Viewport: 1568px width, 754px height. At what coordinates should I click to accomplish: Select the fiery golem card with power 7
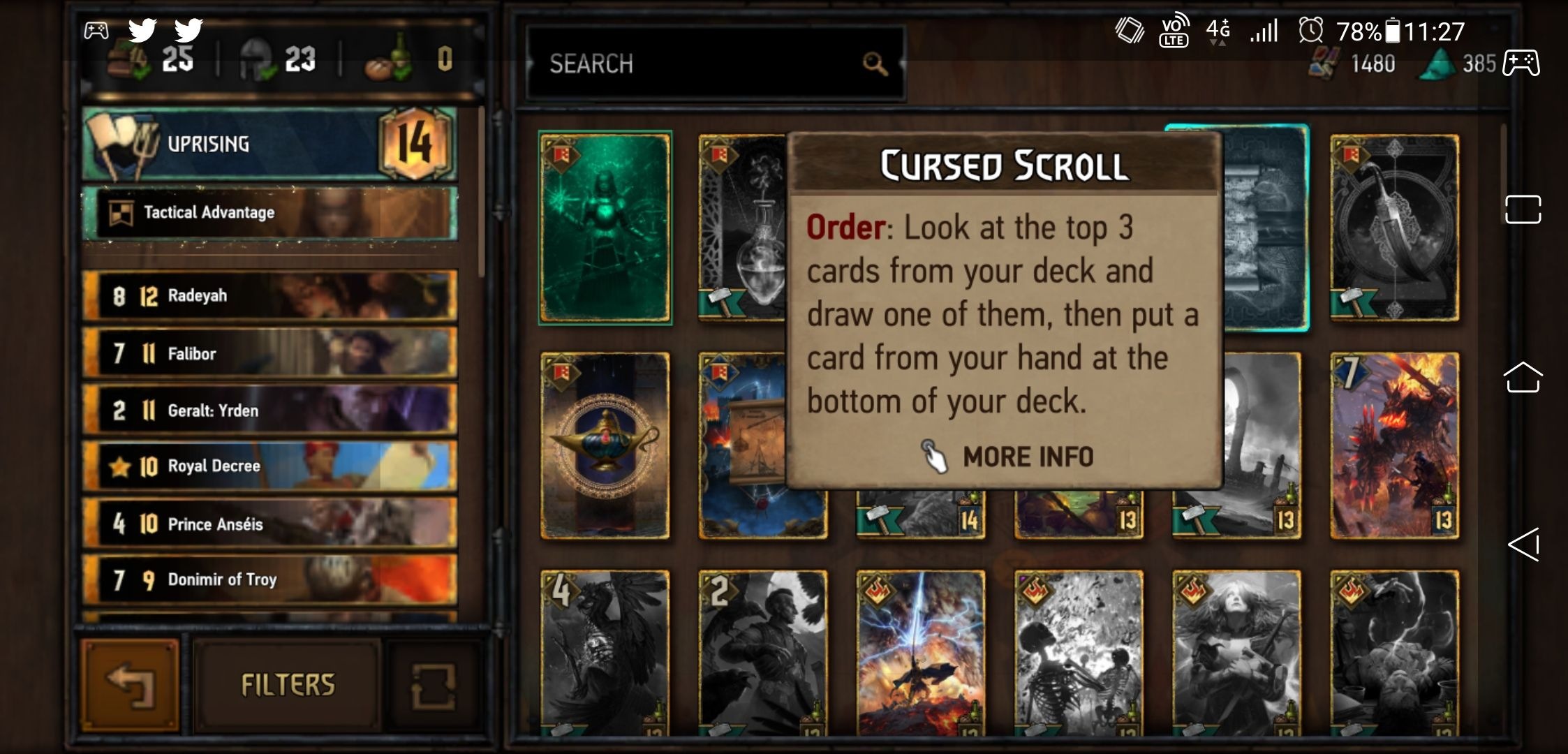(1394, 445)
